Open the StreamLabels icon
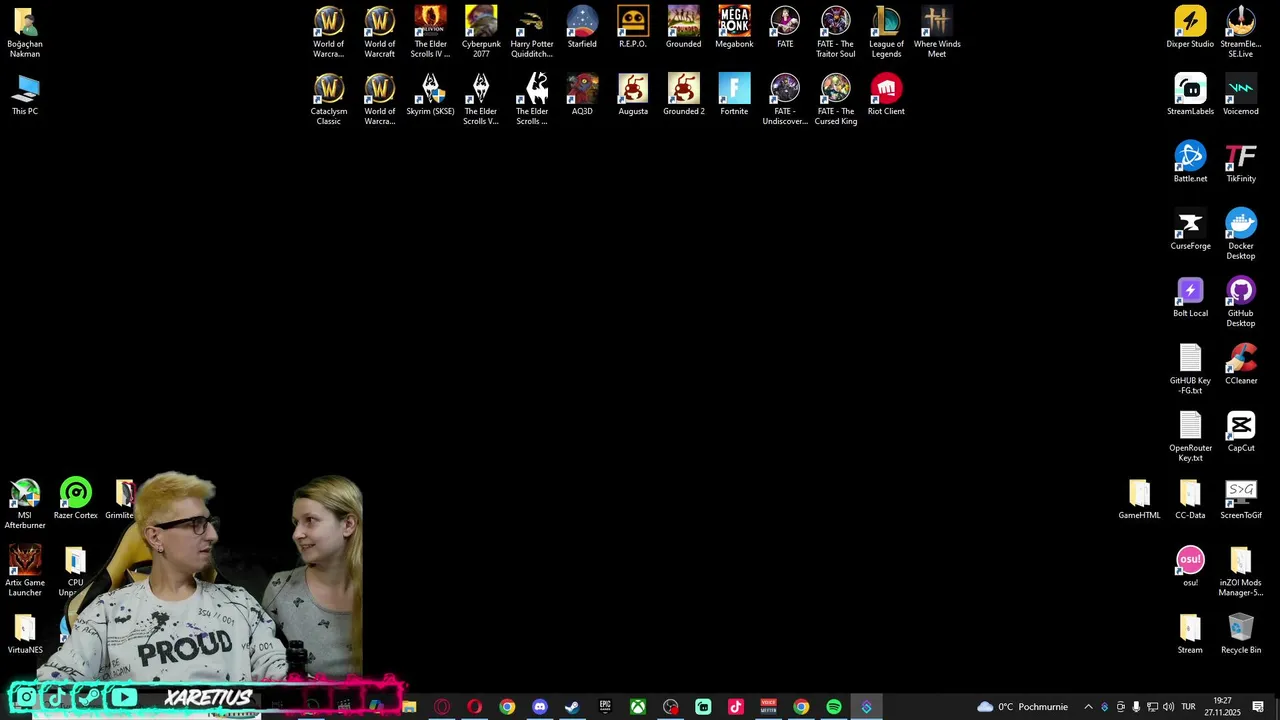Image resolution: width=1280 pixels, height=720 pixels. point(1190,94)
